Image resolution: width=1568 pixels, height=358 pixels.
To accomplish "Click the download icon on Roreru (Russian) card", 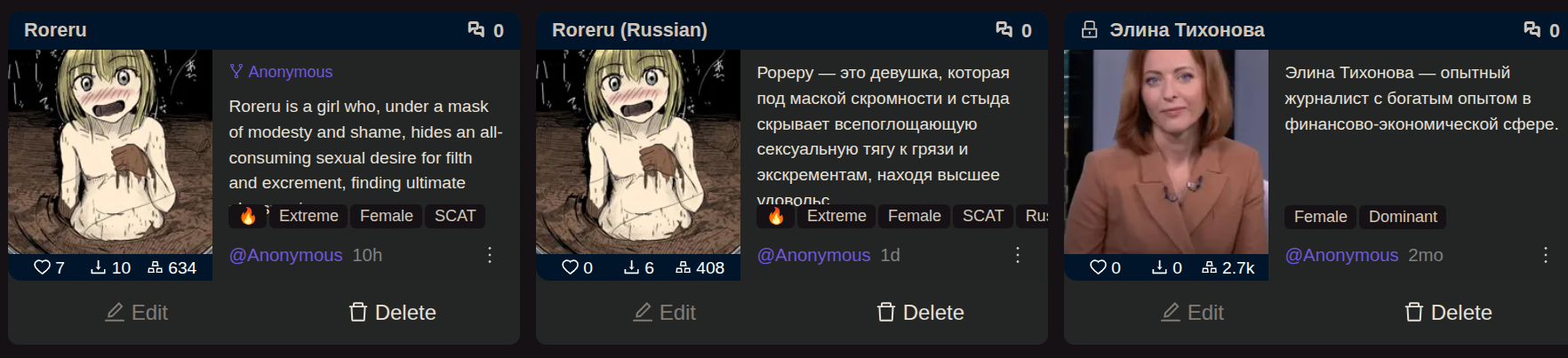I will click(631, 267).
